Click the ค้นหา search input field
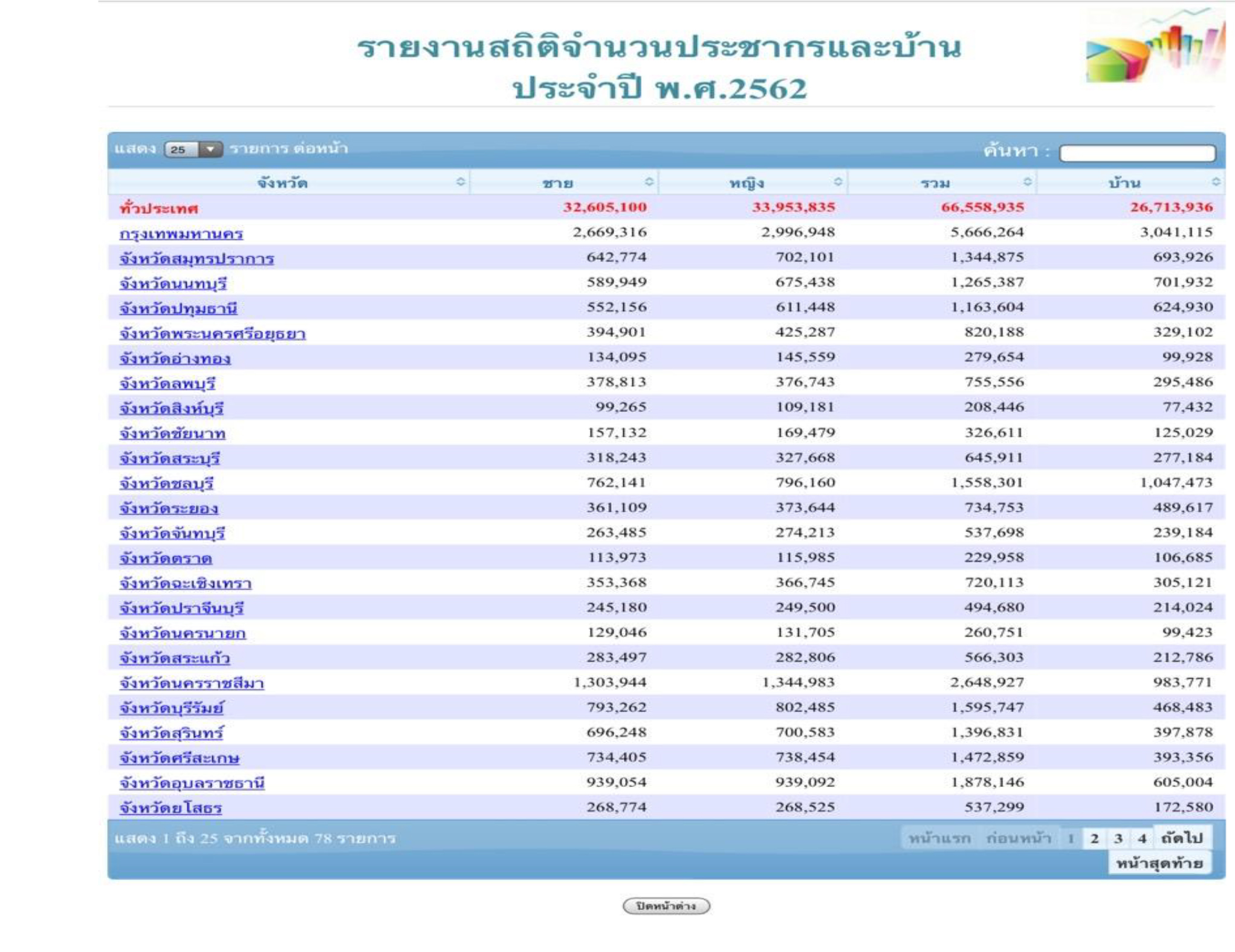Screen dimensions: 1235x952 coord(1137,153)
